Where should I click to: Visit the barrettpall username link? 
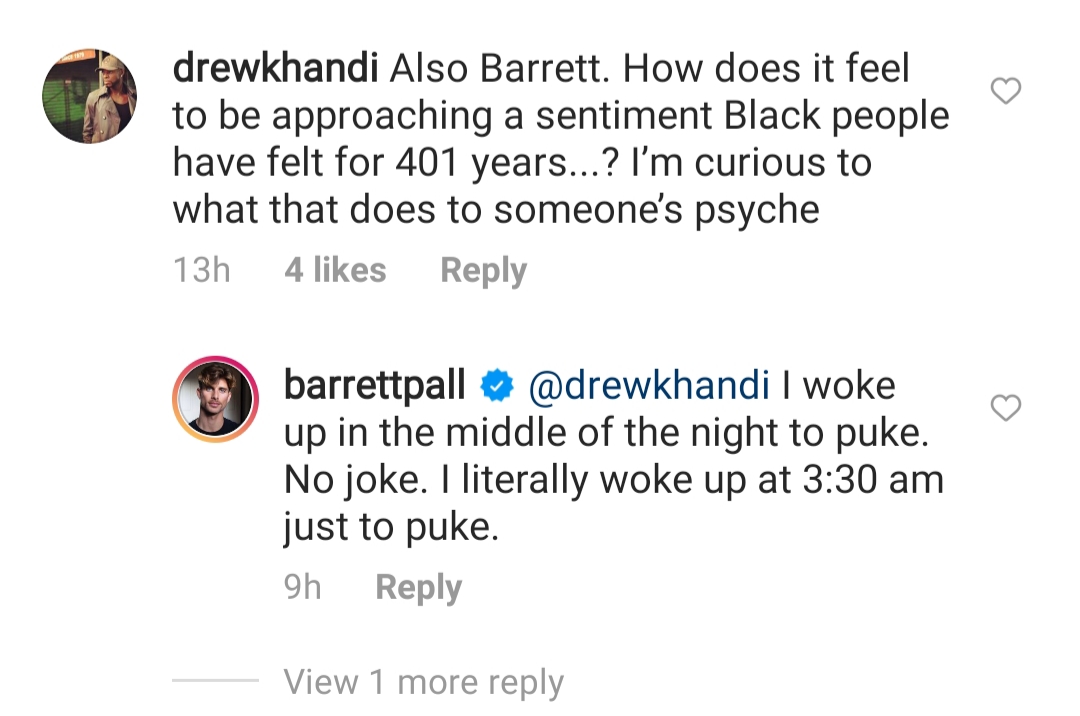(x=375, y=385)
